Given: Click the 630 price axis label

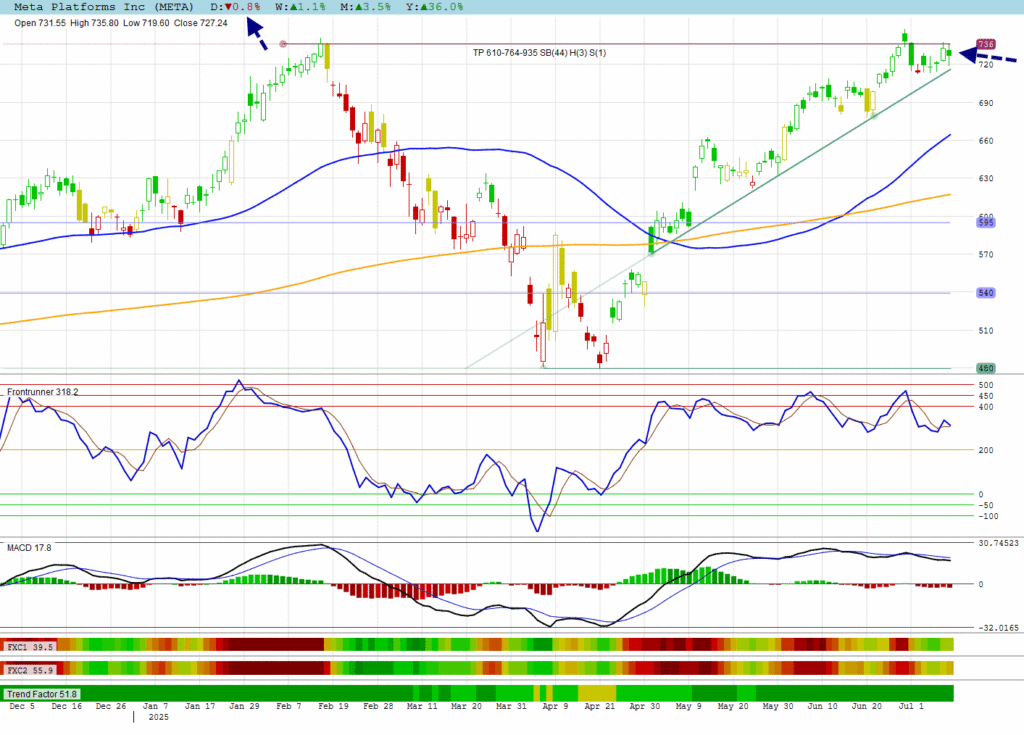Looking at the screenshot, I should coord(985,178).
